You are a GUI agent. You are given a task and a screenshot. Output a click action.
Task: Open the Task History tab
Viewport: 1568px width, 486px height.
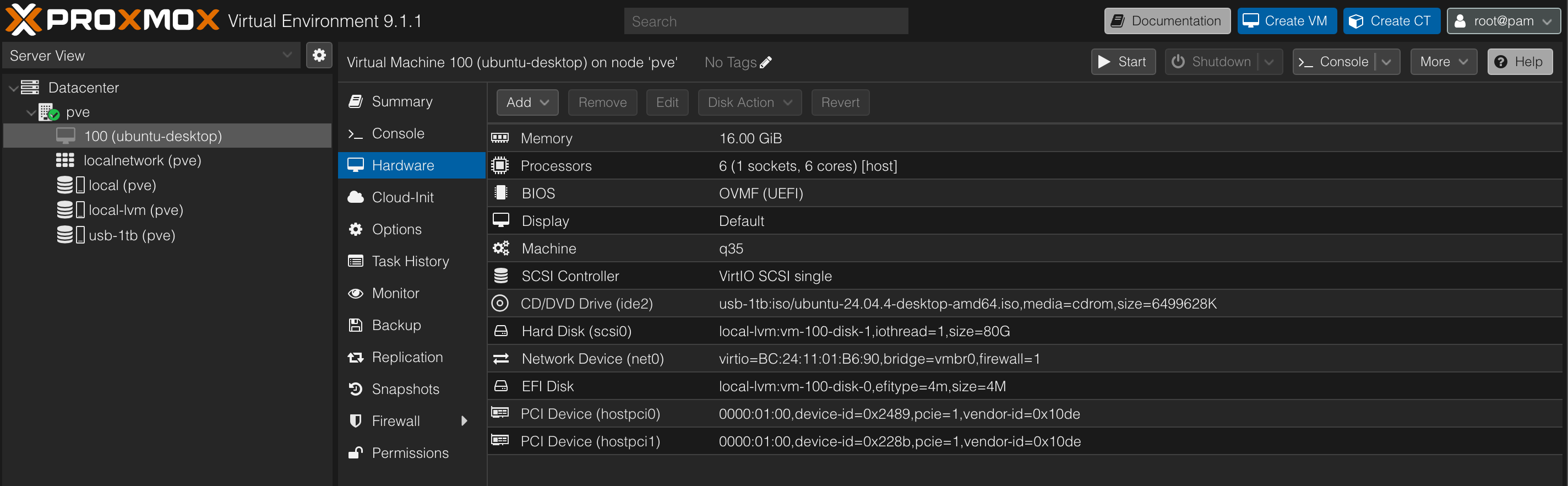(x=411, y=261)
